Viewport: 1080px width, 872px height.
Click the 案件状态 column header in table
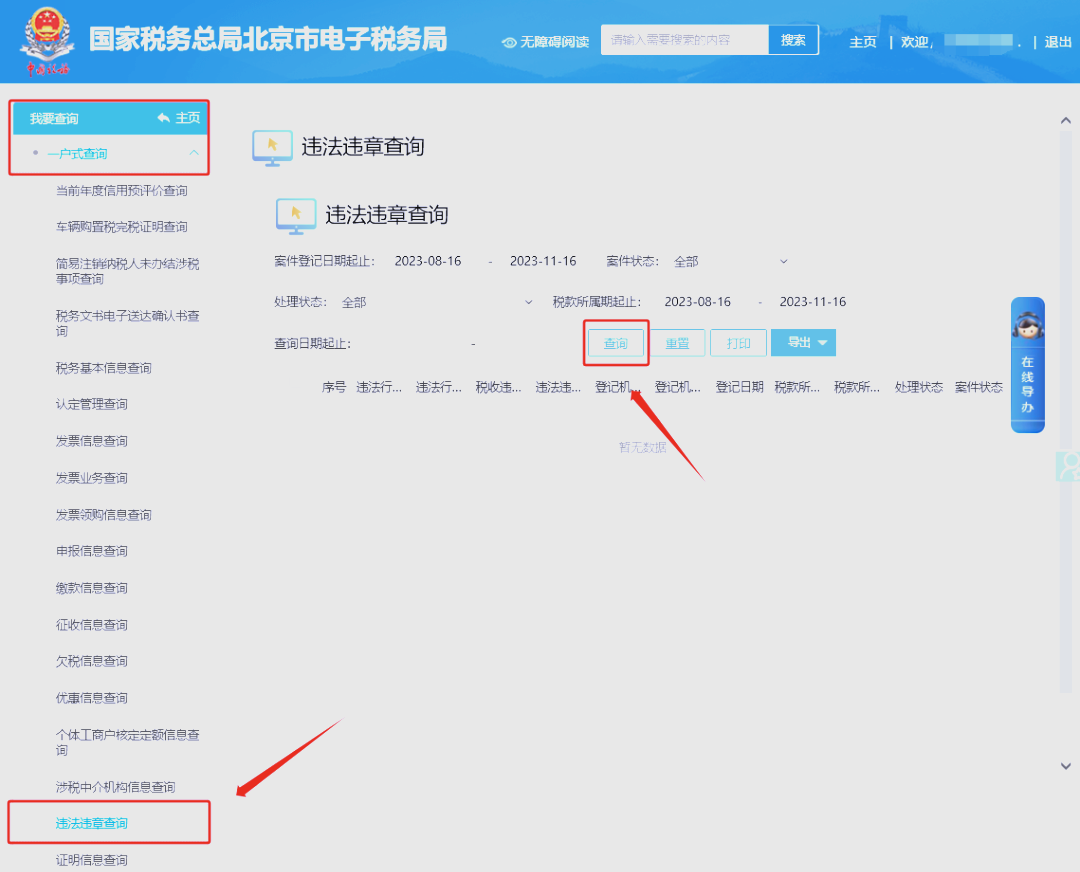tap(979, 388)
